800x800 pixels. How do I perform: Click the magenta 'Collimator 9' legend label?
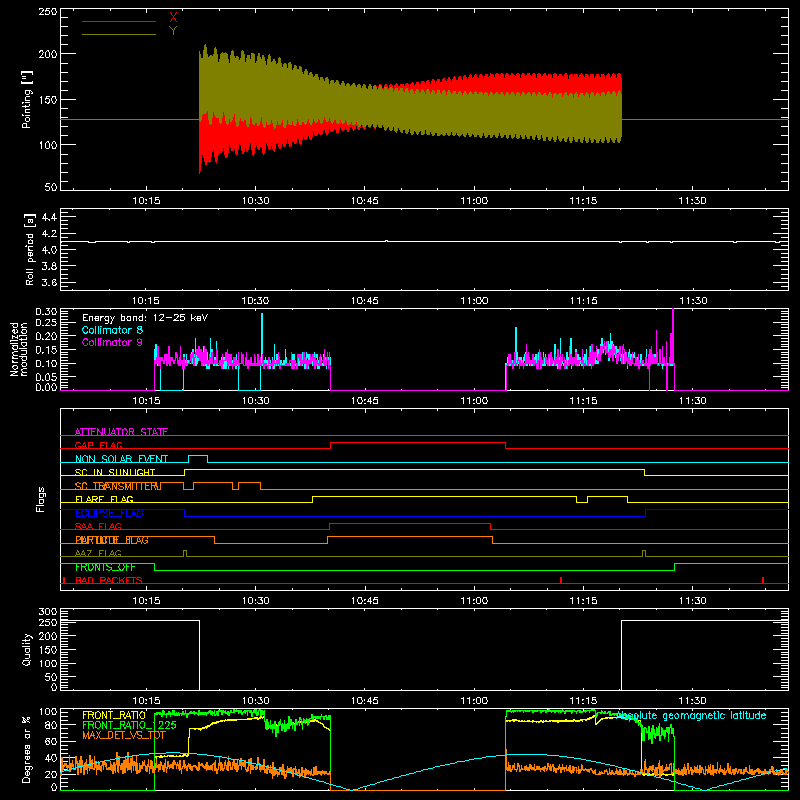112,342
